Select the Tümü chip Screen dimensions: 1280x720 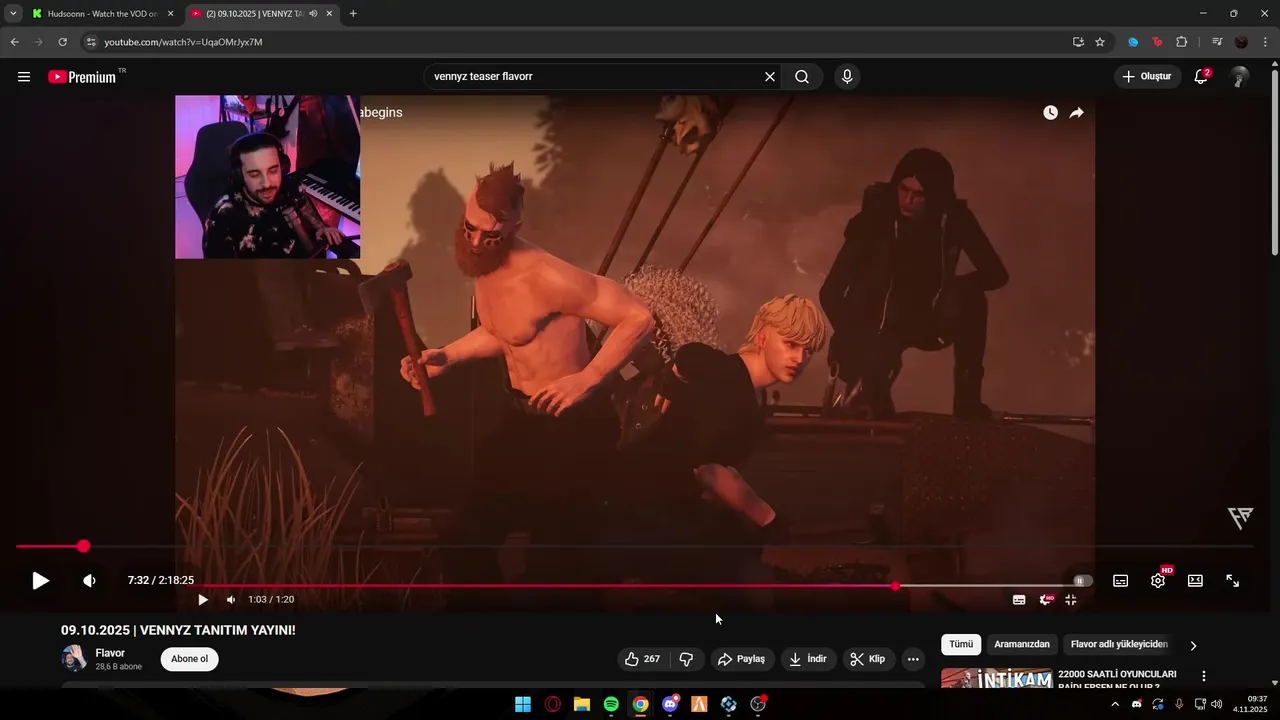tap(961, 645)
